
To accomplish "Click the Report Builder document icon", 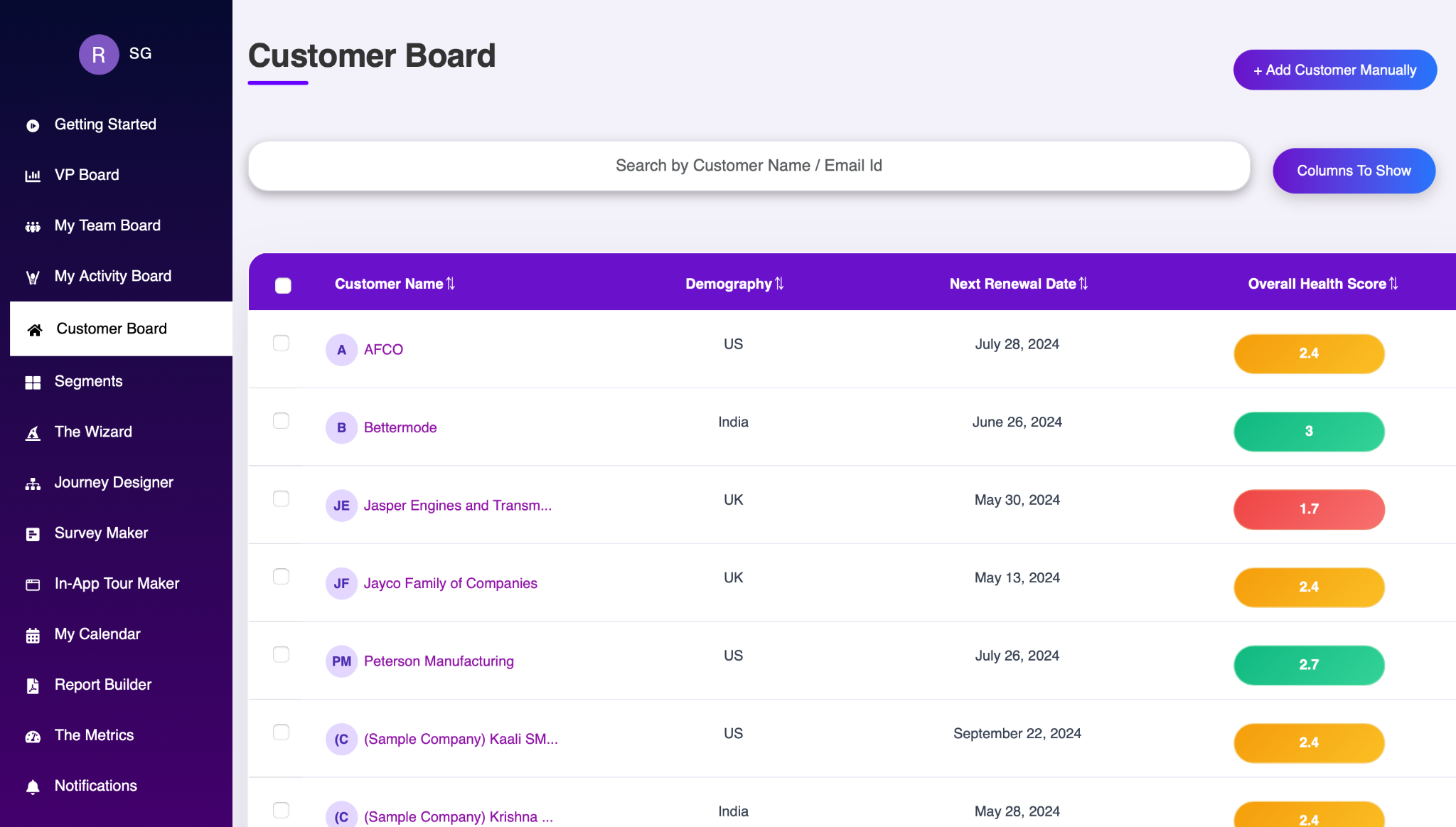I will pyautogui.click(x=33, y=685).
